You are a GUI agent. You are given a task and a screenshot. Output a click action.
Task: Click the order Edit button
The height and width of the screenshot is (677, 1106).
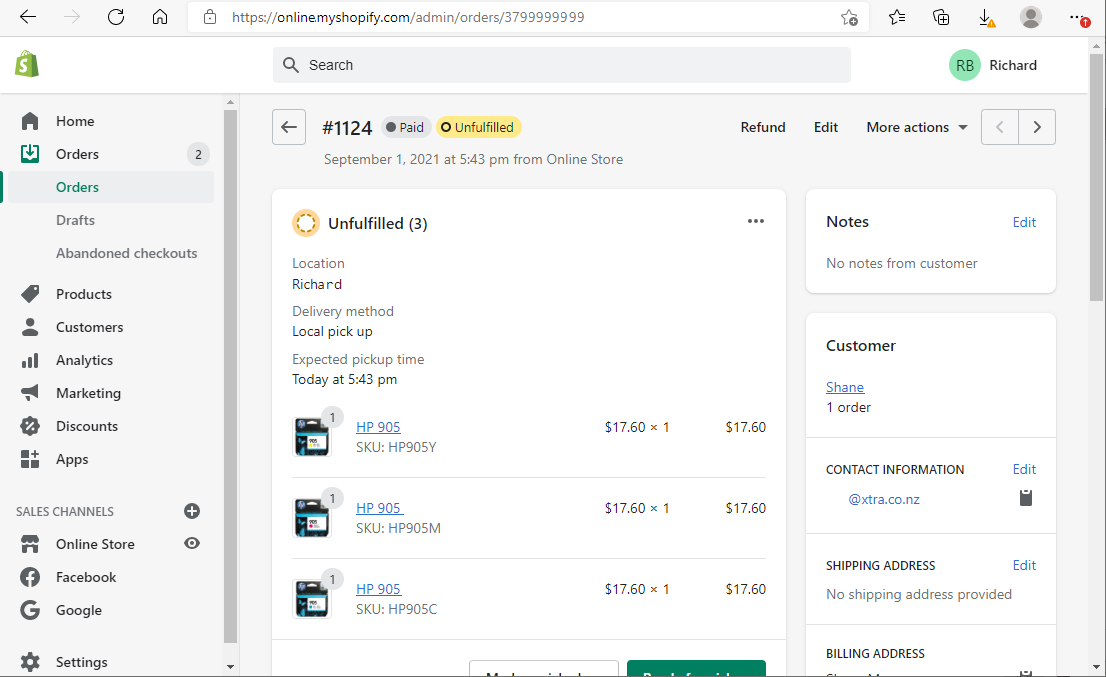click(x=825, y=128)
